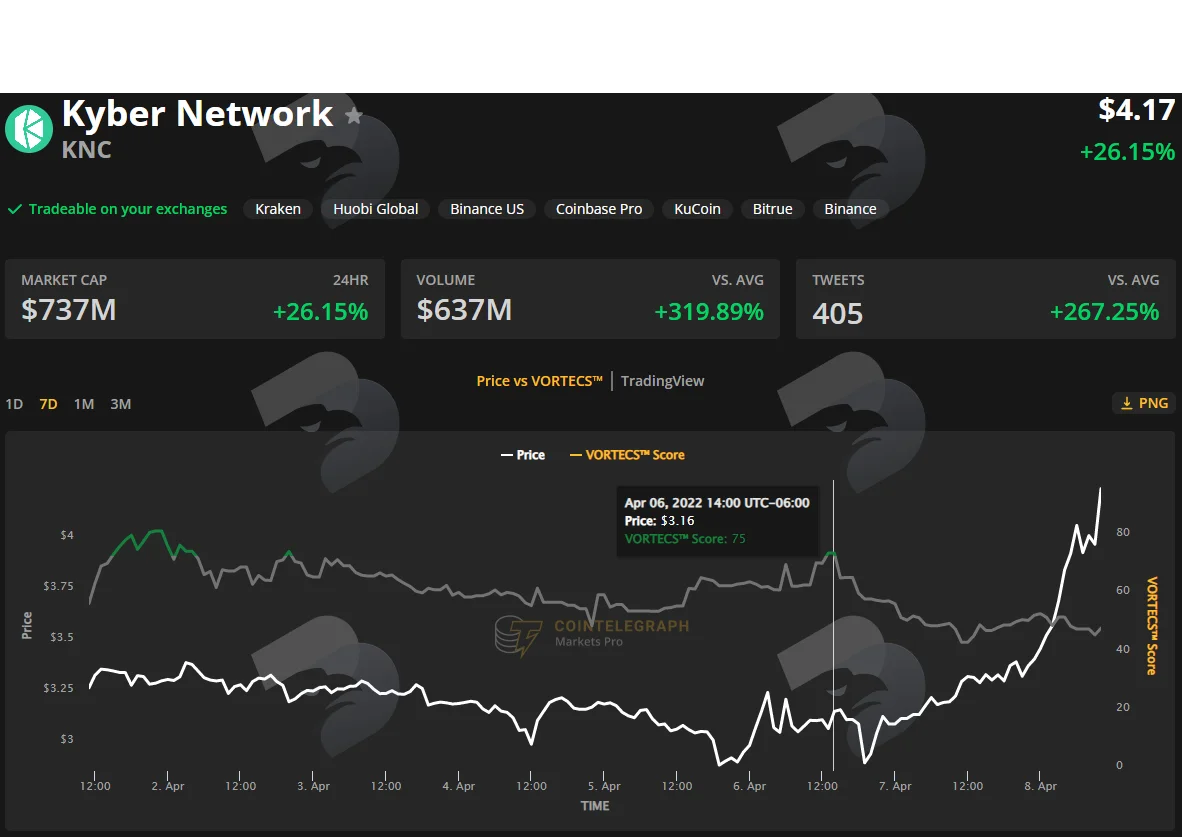Click the VOLUME card heading

tap(446, 280)
